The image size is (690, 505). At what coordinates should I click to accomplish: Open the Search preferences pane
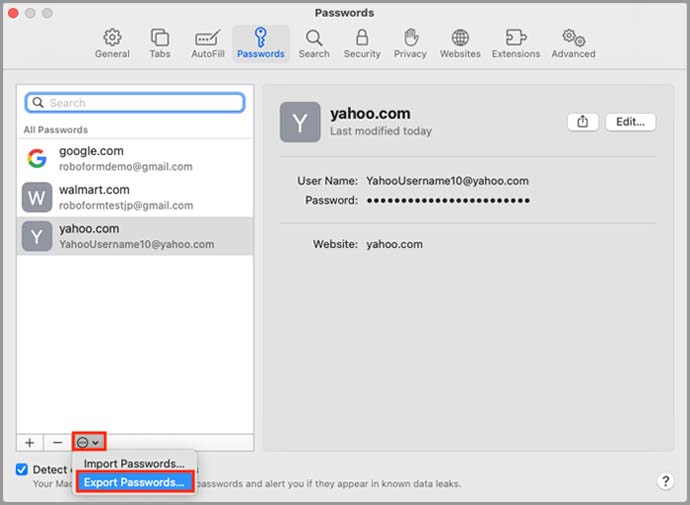(x=314, y=44)
